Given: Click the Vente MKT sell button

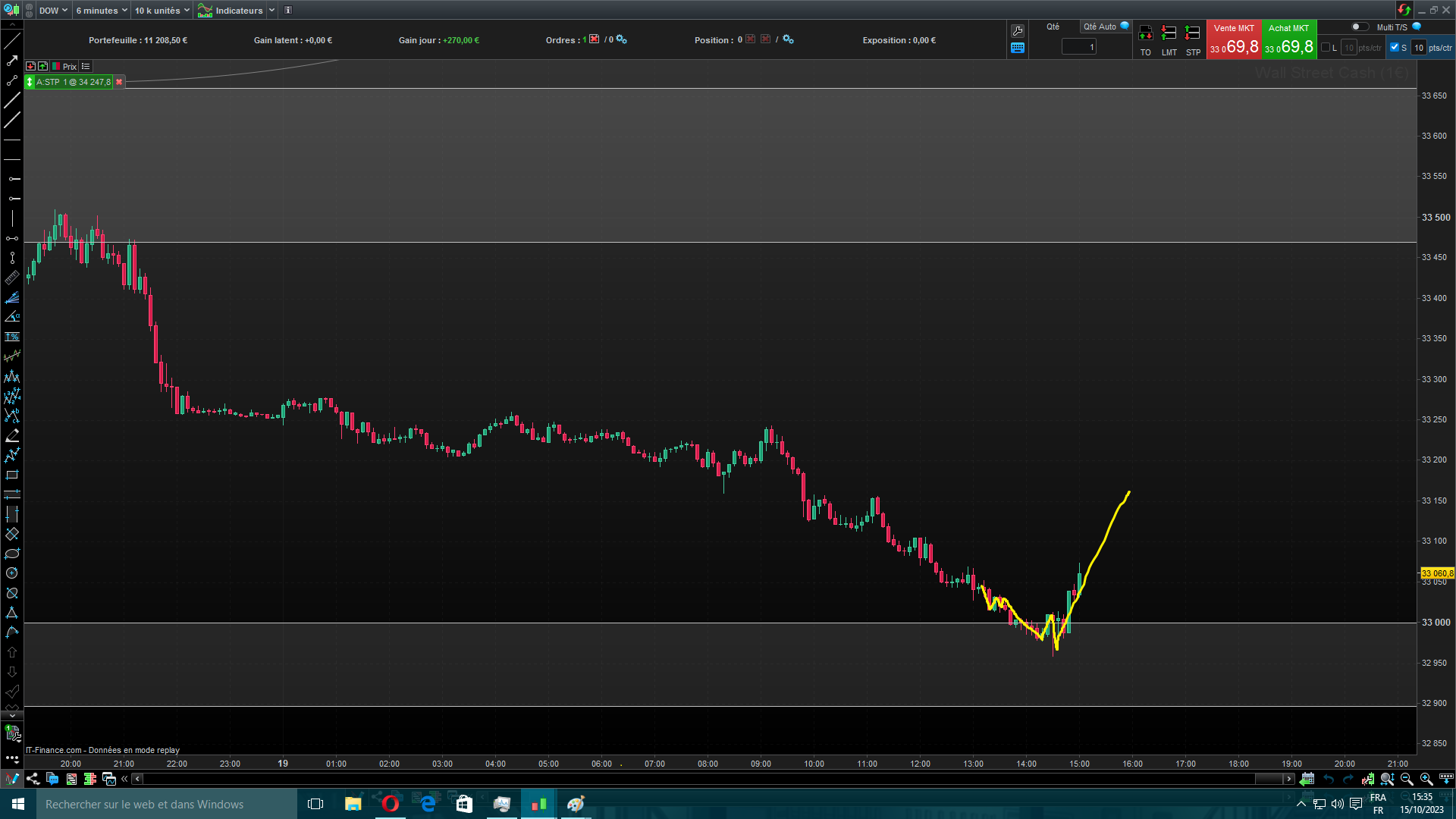Looking at the screenshot, I should (1234, 39).
